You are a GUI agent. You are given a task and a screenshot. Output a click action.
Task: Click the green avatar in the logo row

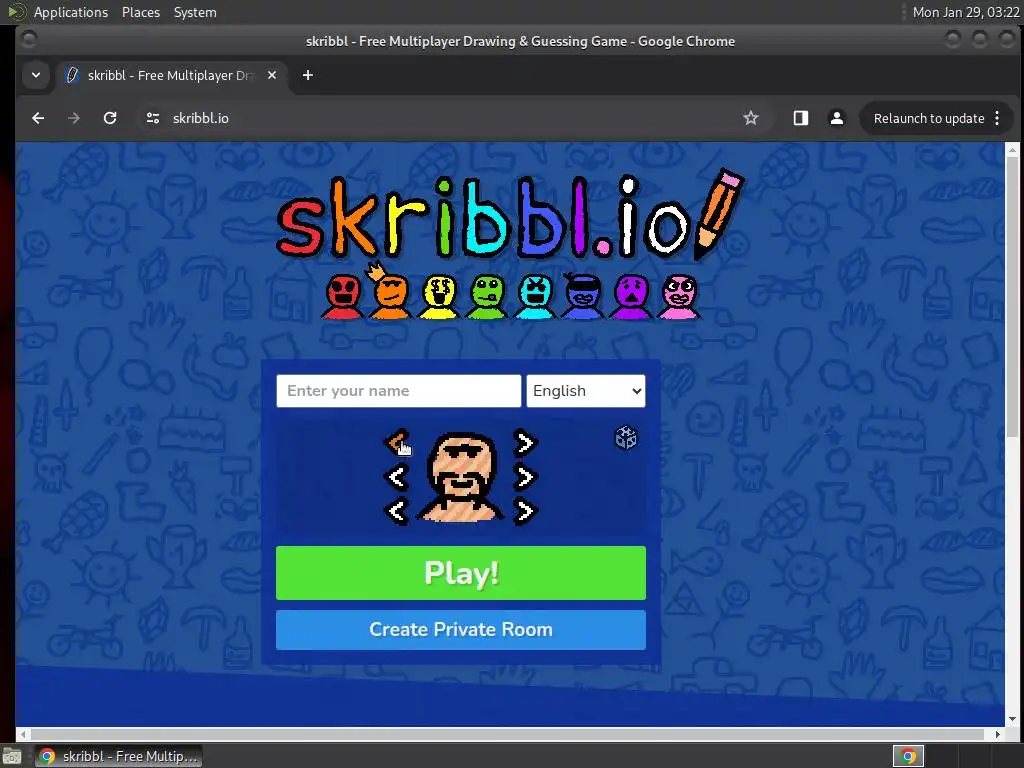487,296
